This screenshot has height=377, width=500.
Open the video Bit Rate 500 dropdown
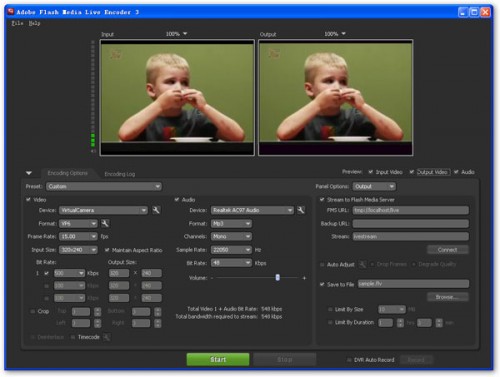point(69,273)
